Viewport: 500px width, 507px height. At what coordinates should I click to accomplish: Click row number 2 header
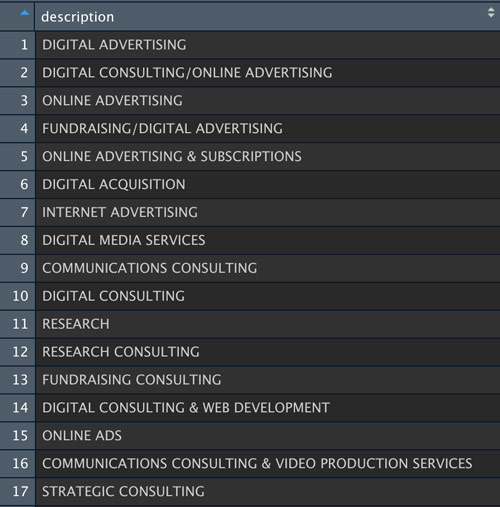pyautogui.click(x=17, y=73)
